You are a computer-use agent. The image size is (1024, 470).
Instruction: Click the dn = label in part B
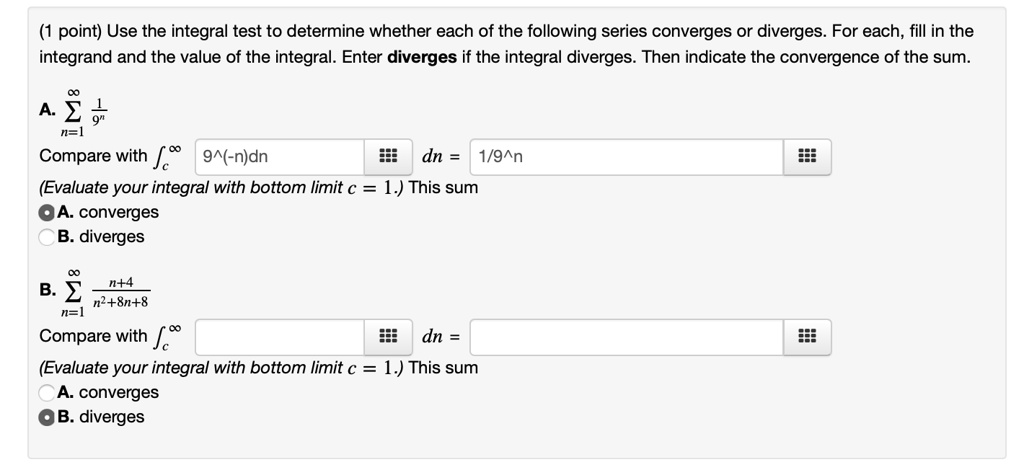[x=441, y=337]
